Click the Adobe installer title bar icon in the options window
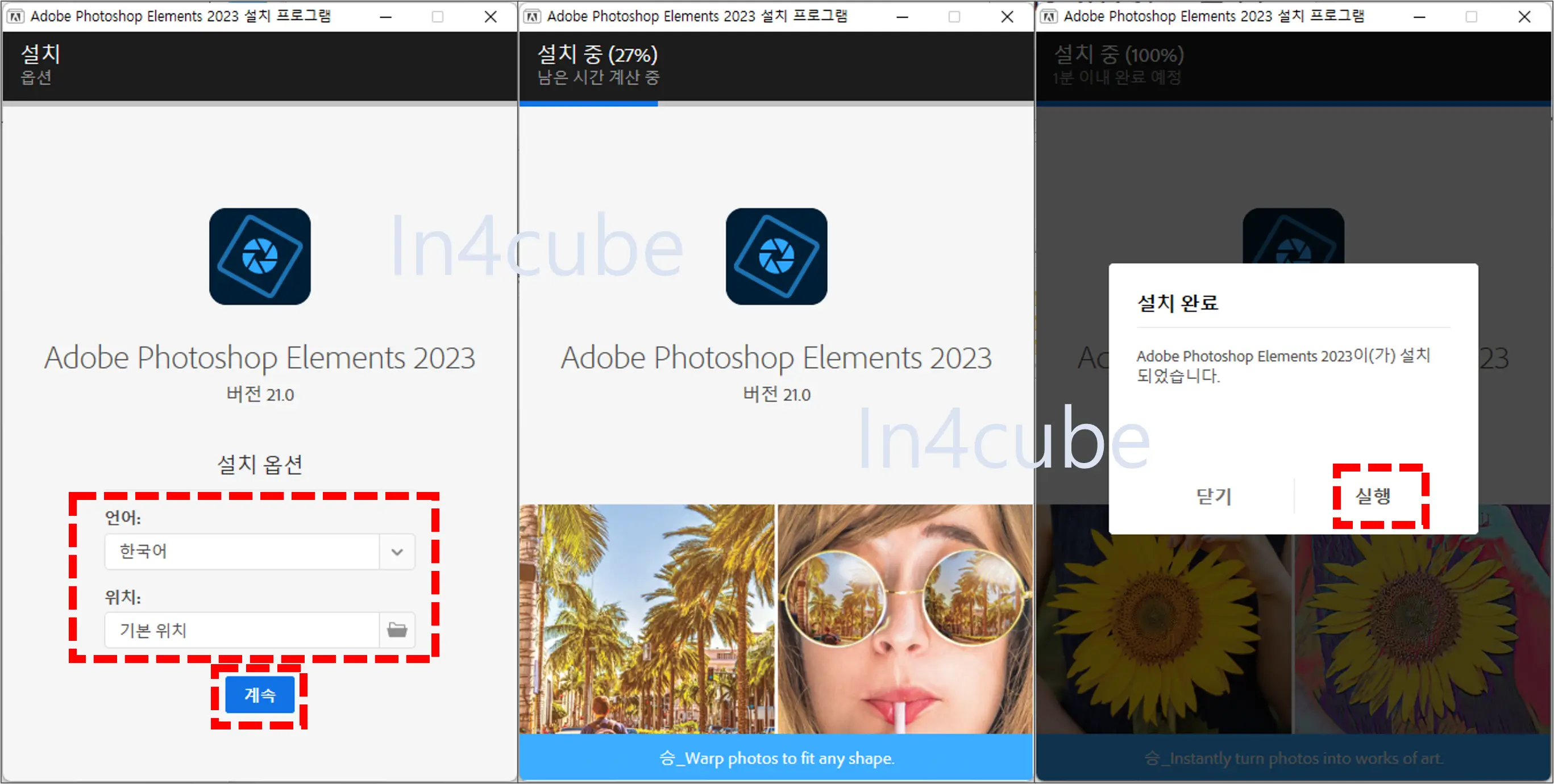The width and height of the screenshot is (1554, 784). click(x=16, y=16)
